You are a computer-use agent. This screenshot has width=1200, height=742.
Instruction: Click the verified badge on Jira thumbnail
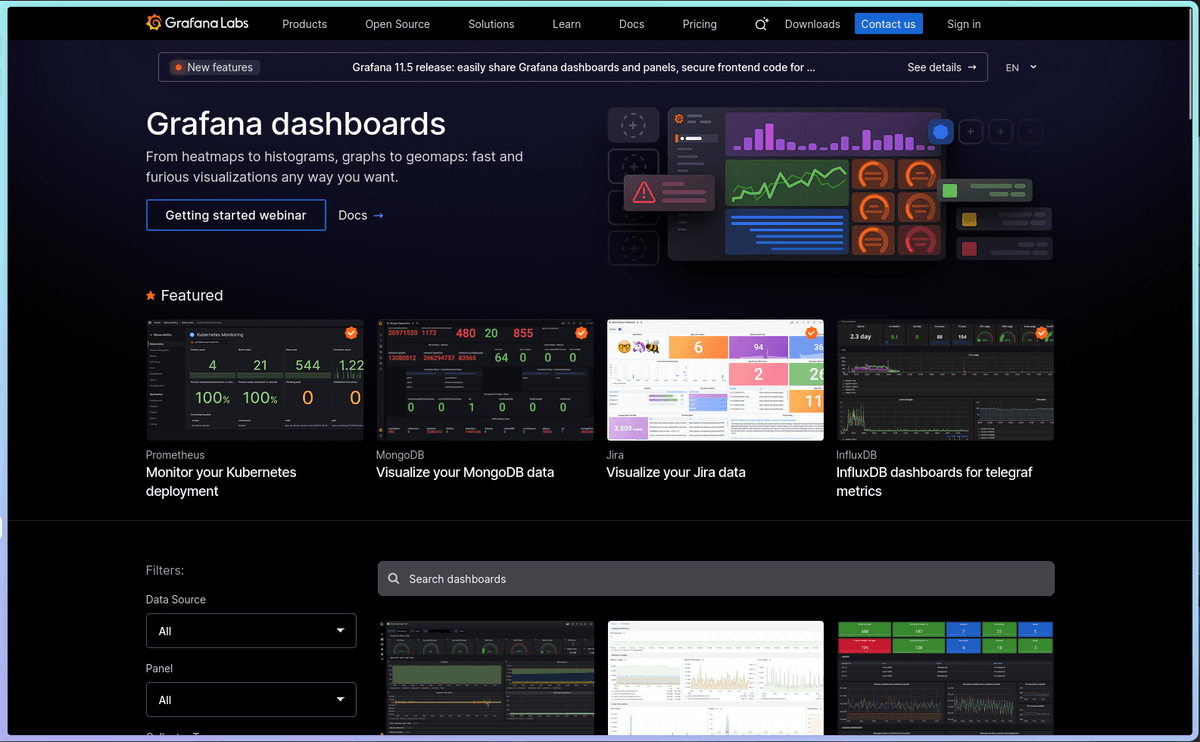811,333
